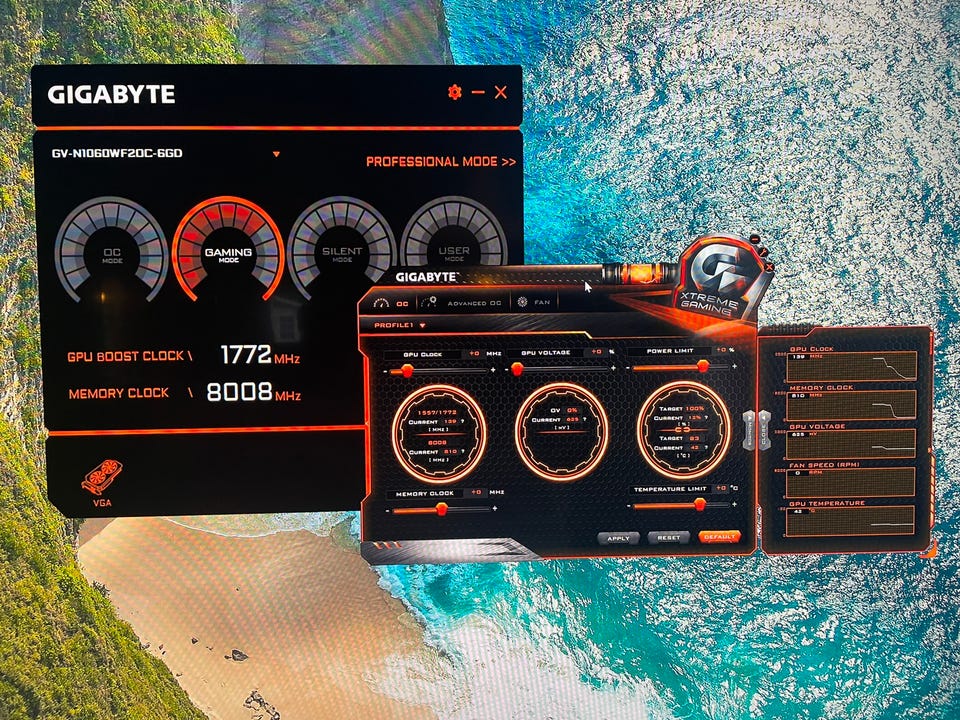The height and width of the screenshot is (720, 960).
Task: Click the GPU Voltage offset value field
Action: point(596,352)
